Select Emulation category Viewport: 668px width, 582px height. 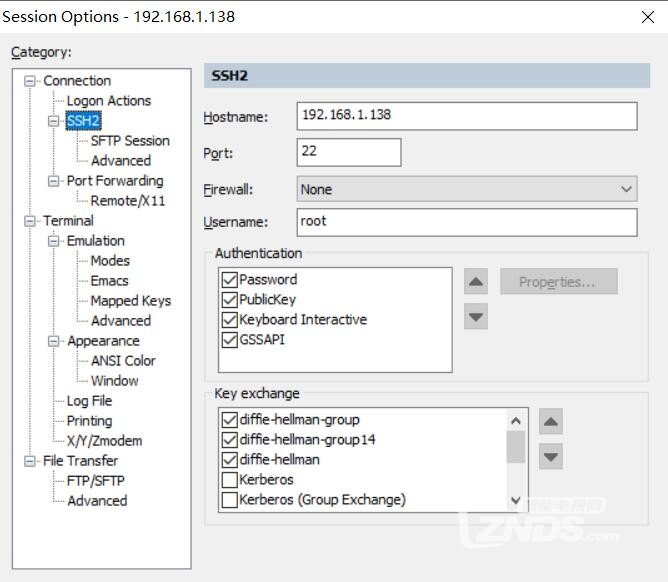click(x=96, y=241)
